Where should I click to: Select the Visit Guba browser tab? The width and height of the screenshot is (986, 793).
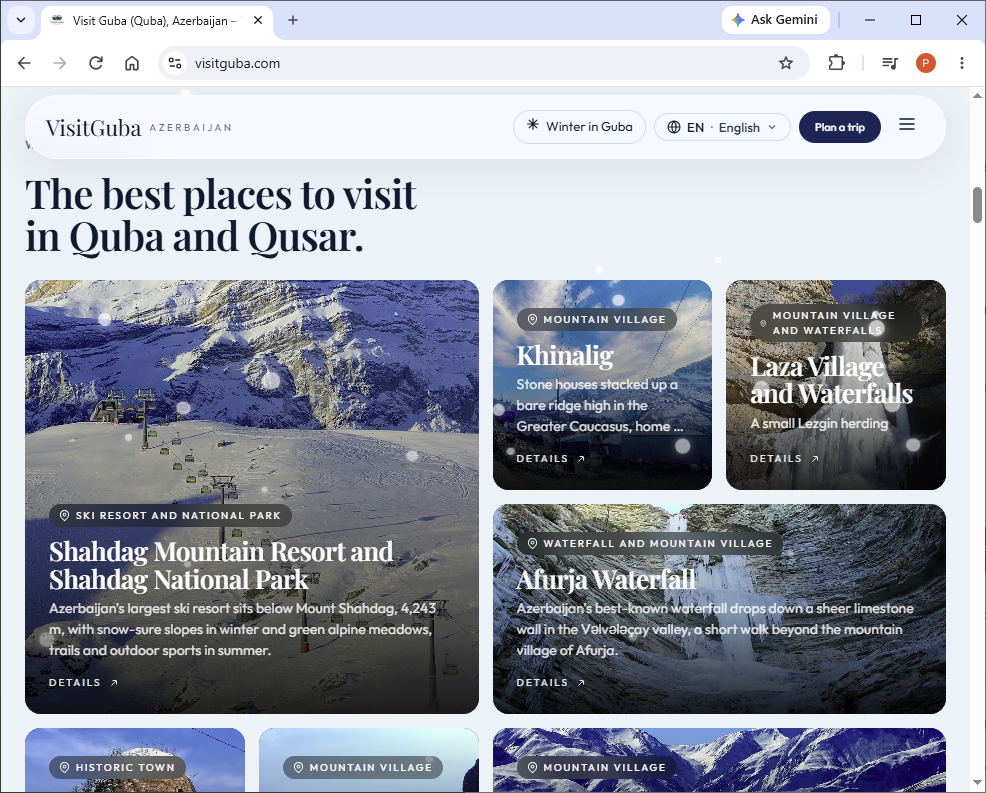point(157,21)
